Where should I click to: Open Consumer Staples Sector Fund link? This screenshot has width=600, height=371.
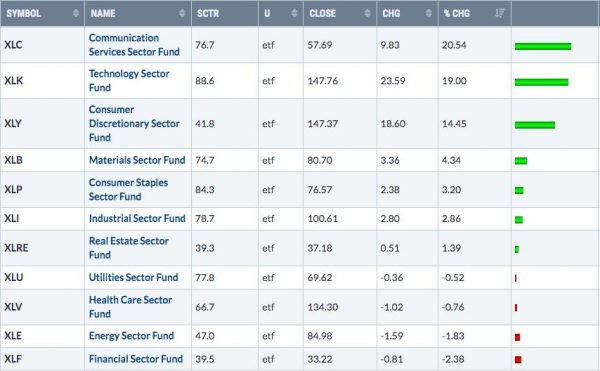click(128, 190)
